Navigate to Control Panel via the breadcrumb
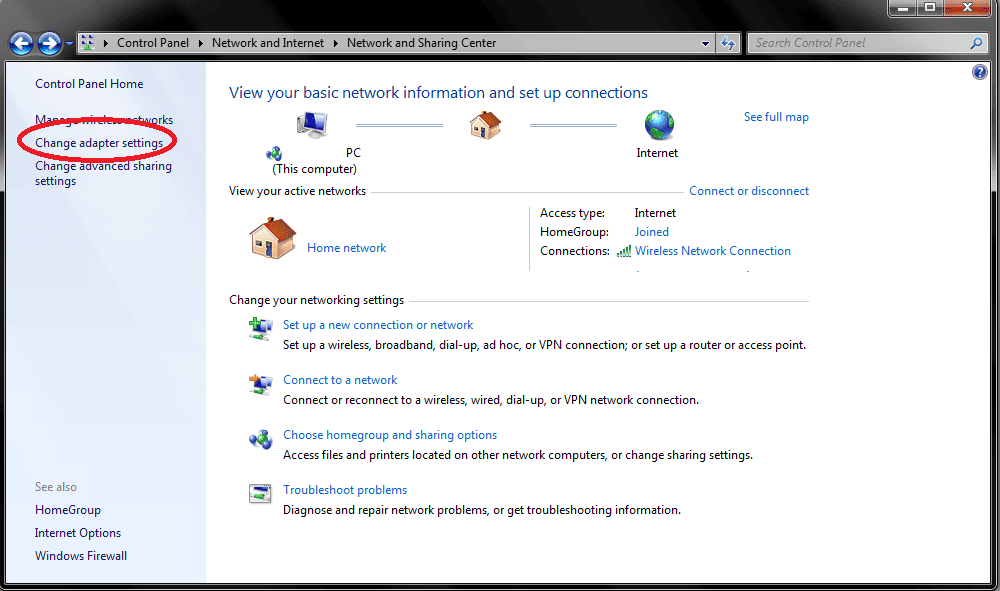 [153, 43]
